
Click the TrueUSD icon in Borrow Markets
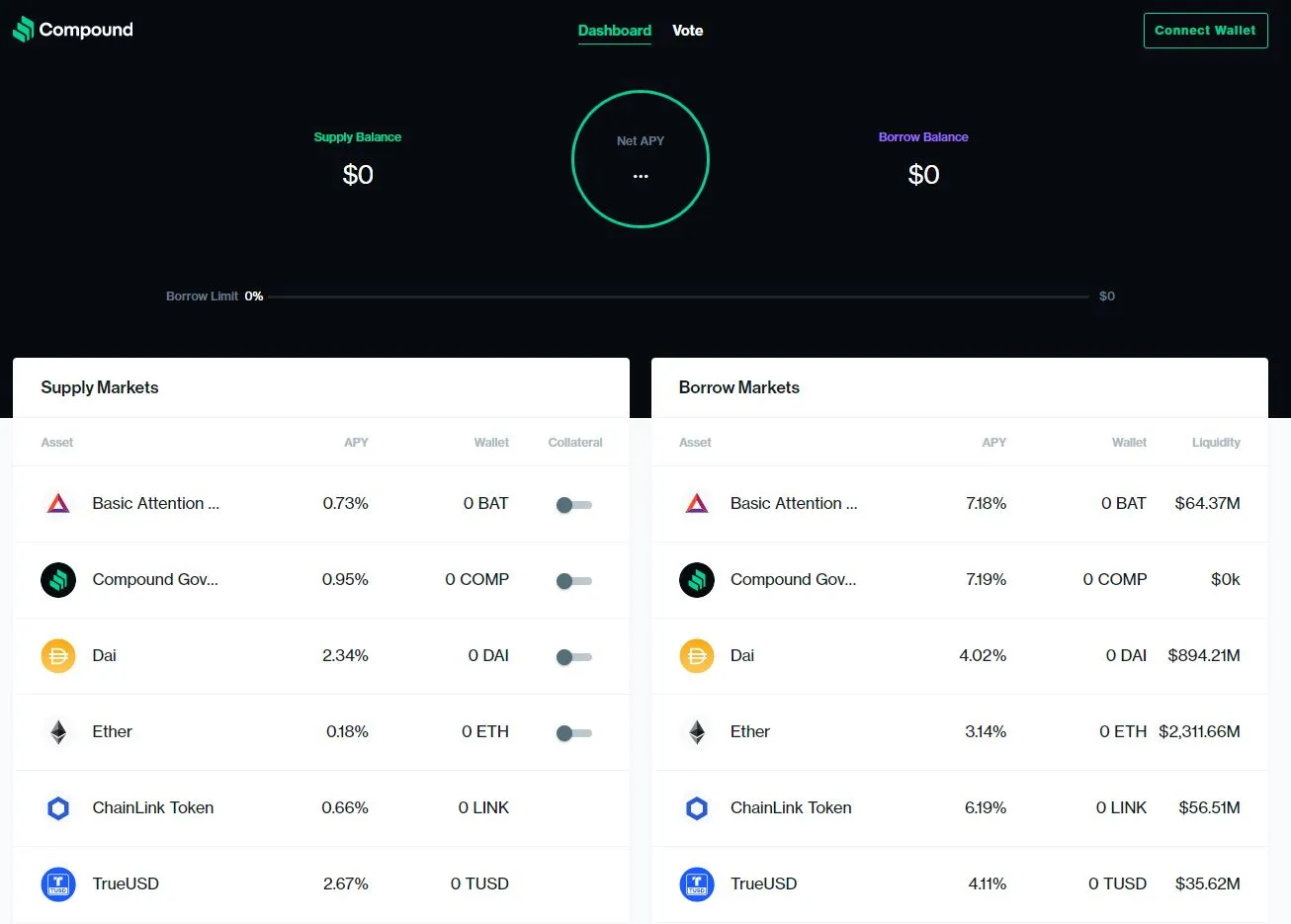point(696,883)
